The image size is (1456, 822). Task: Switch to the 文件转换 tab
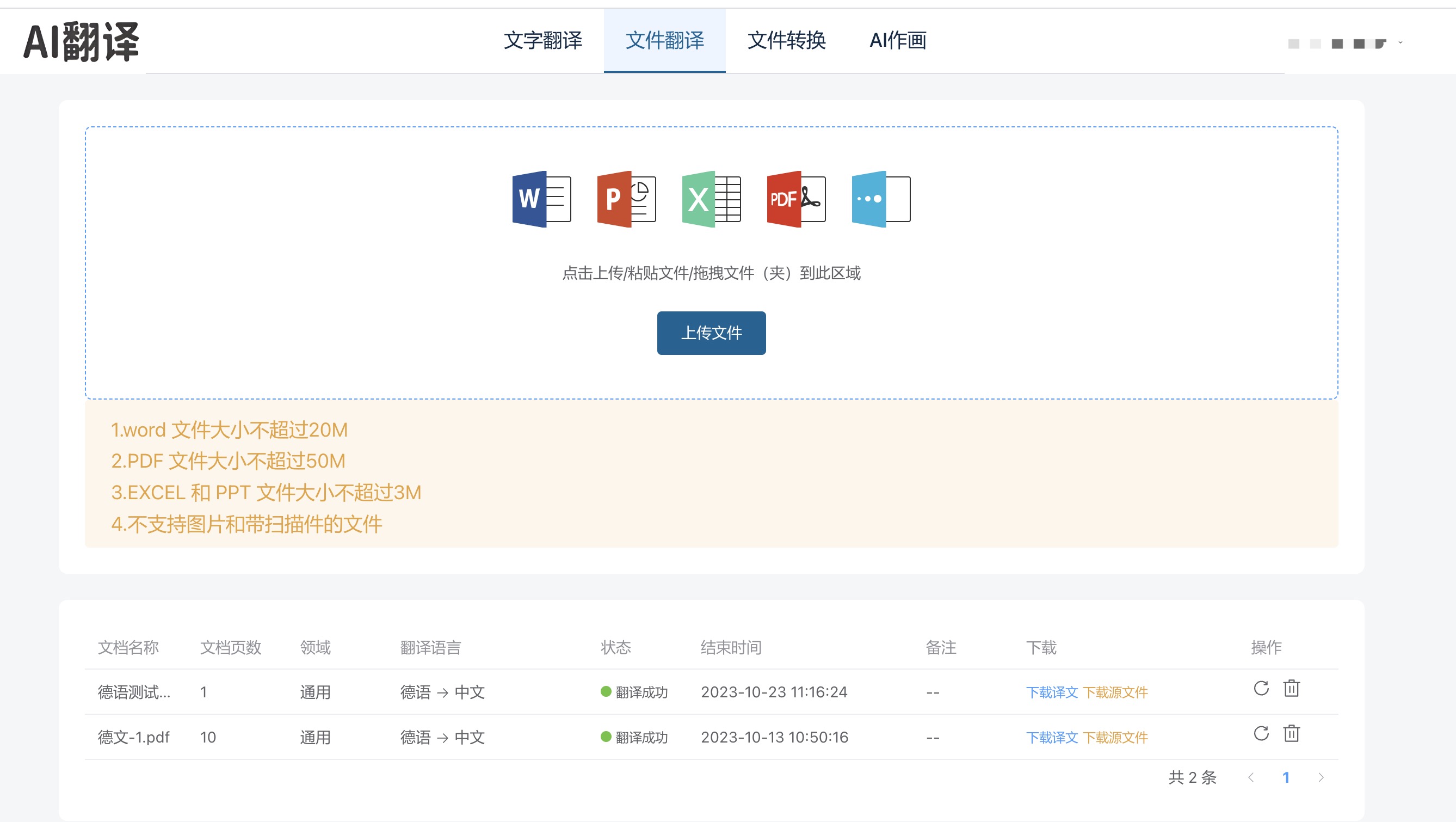coord(787,41)
